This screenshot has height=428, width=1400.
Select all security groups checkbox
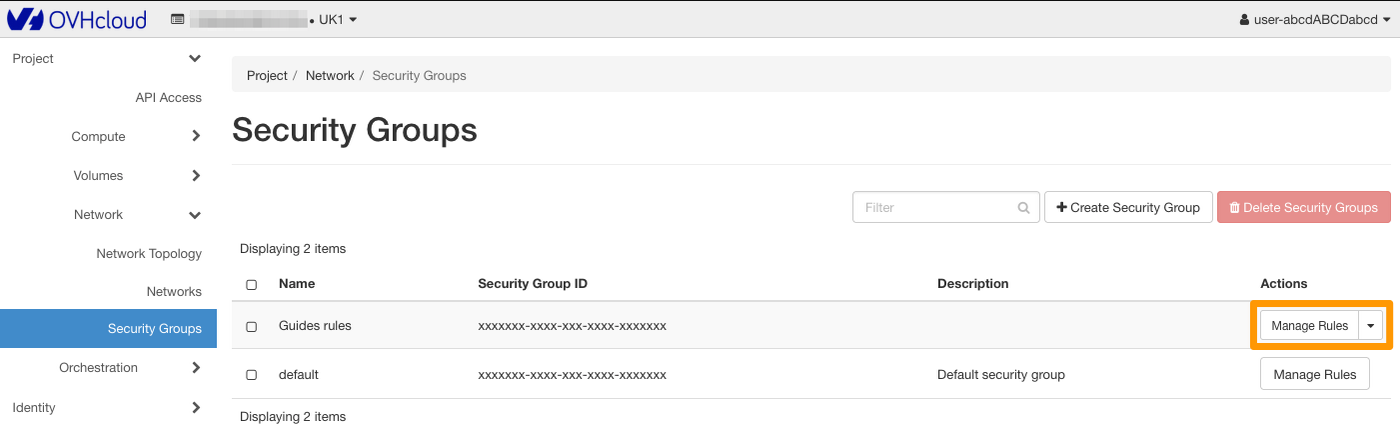pos(251,284)
